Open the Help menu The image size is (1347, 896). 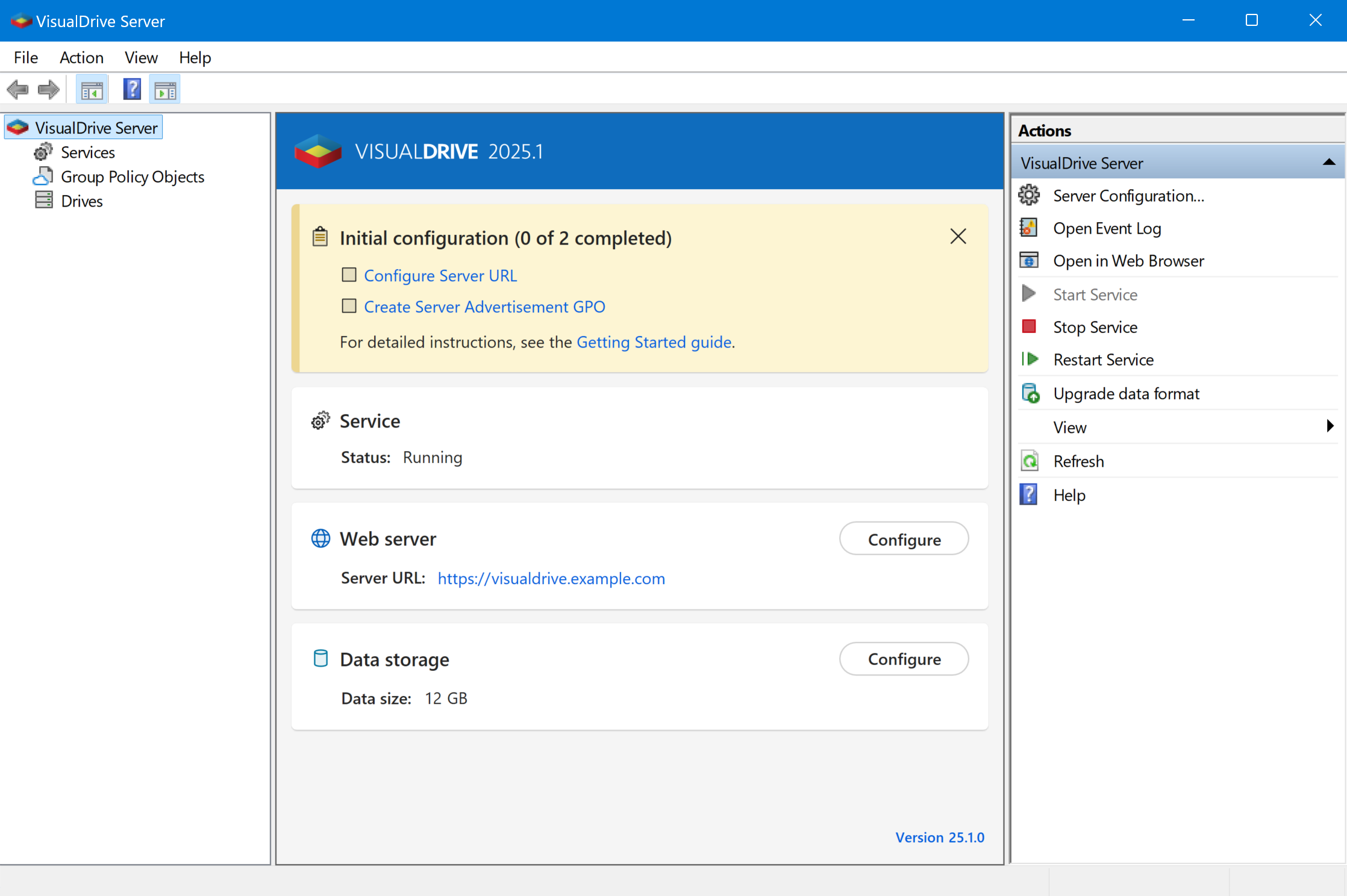pyautogui.click(x=195, y=57)
